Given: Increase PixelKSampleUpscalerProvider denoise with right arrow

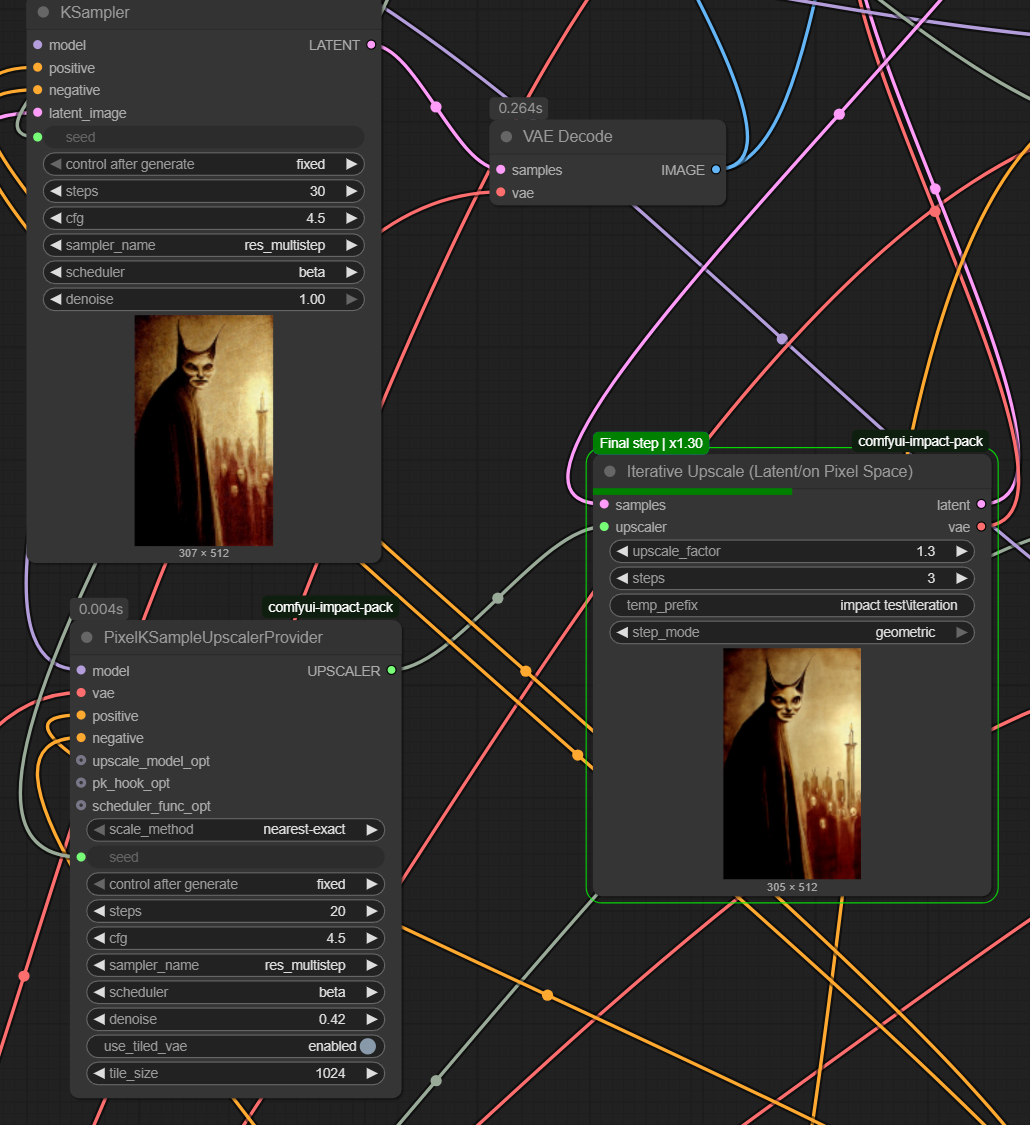Looking at the screenshot, I should (372, 1020).
